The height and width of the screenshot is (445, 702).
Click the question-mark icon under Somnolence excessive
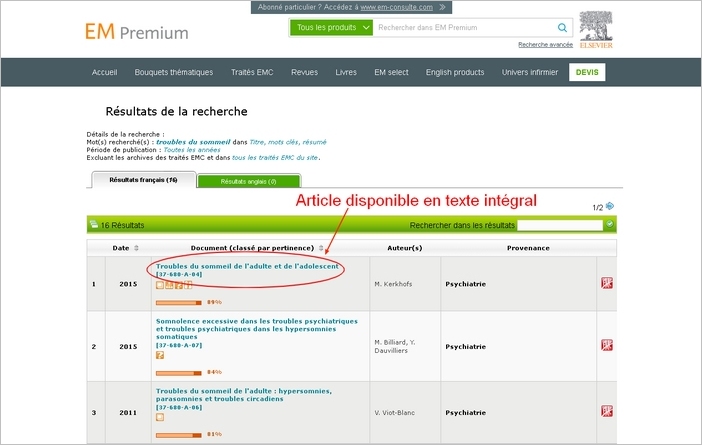(x=160, y=355)
